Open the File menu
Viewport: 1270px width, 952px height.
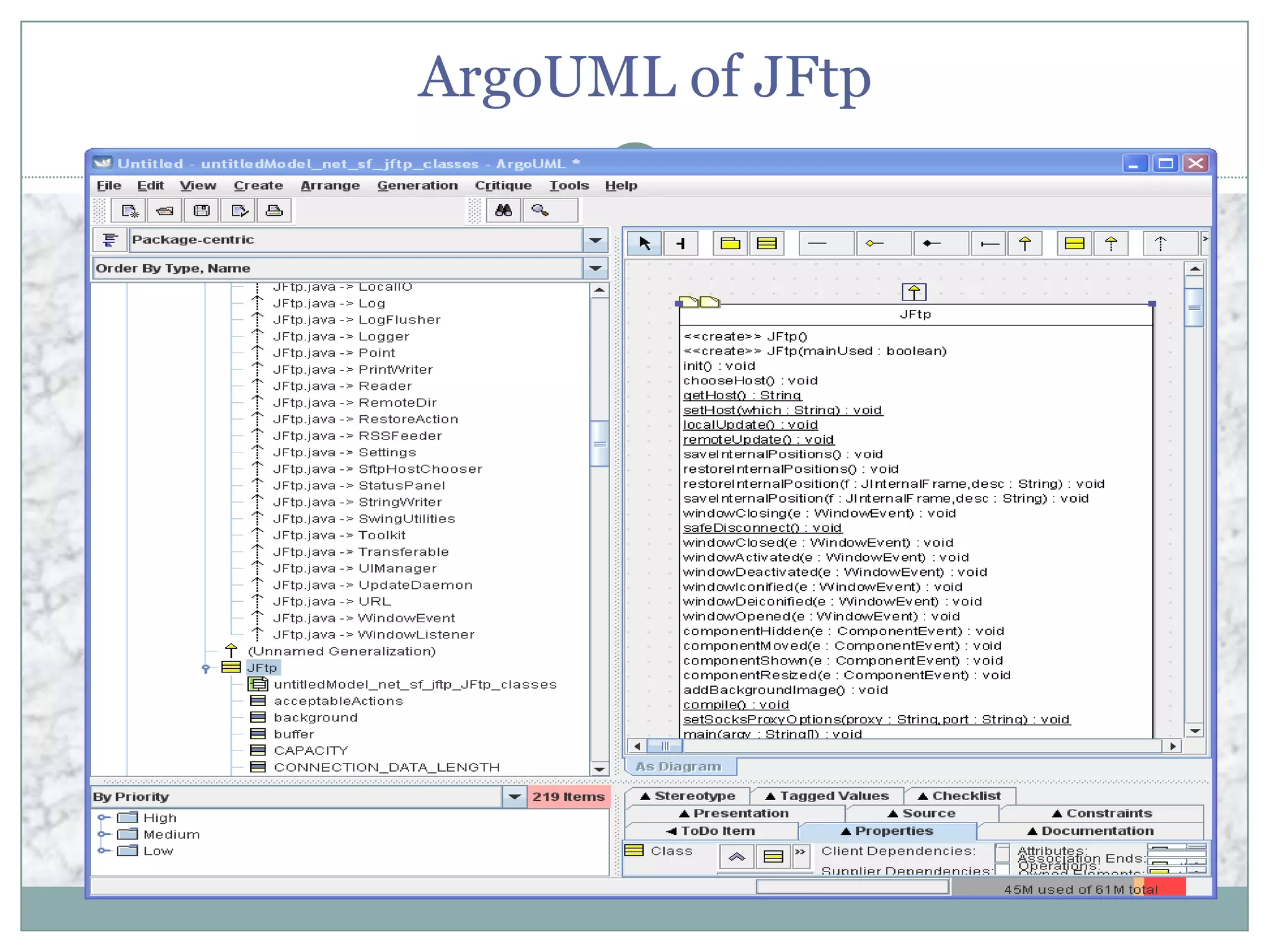pos(109,185)
